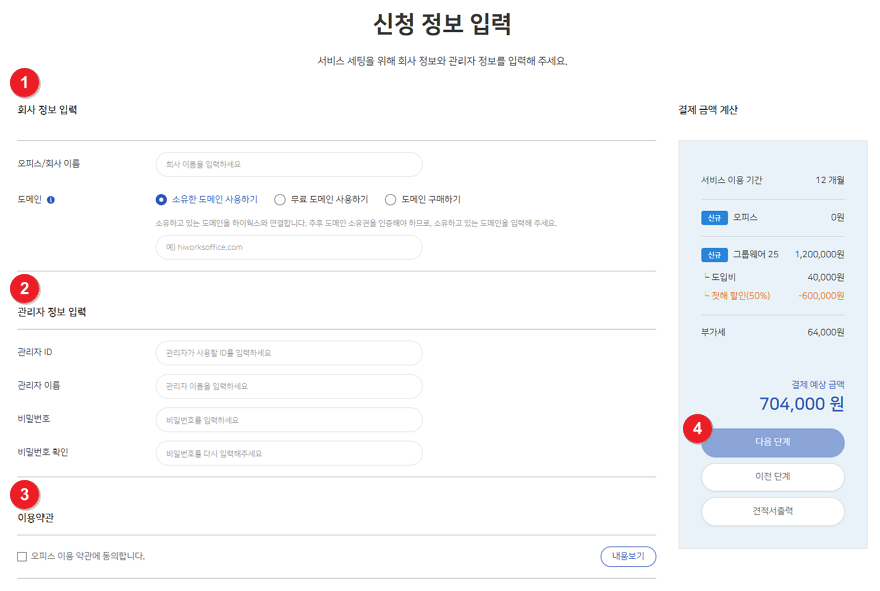Check the 오피스 이용 약관 agreement box

pyautogui.click(x=22, y=556)
